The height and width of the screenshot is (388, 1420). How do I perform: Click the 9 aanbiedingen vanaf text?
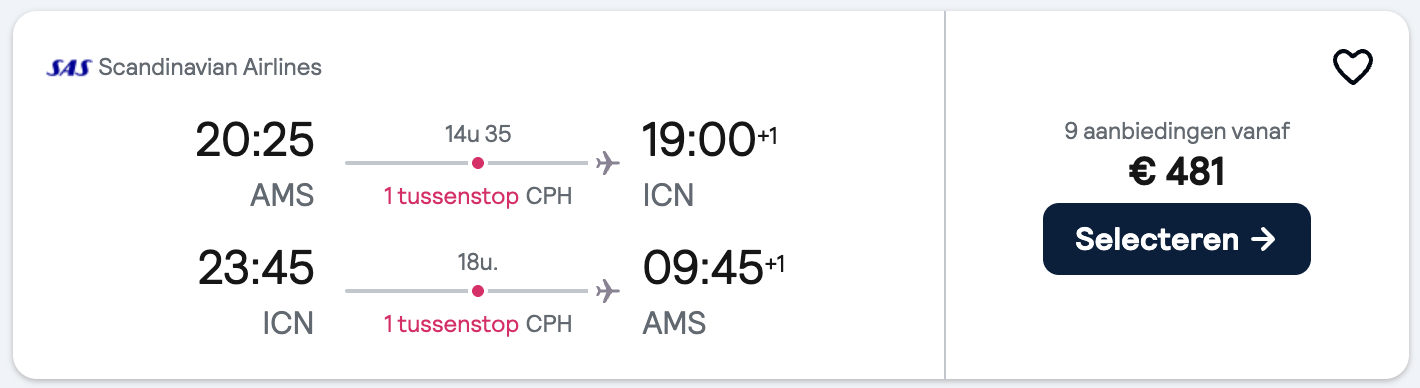[1176, 130]
